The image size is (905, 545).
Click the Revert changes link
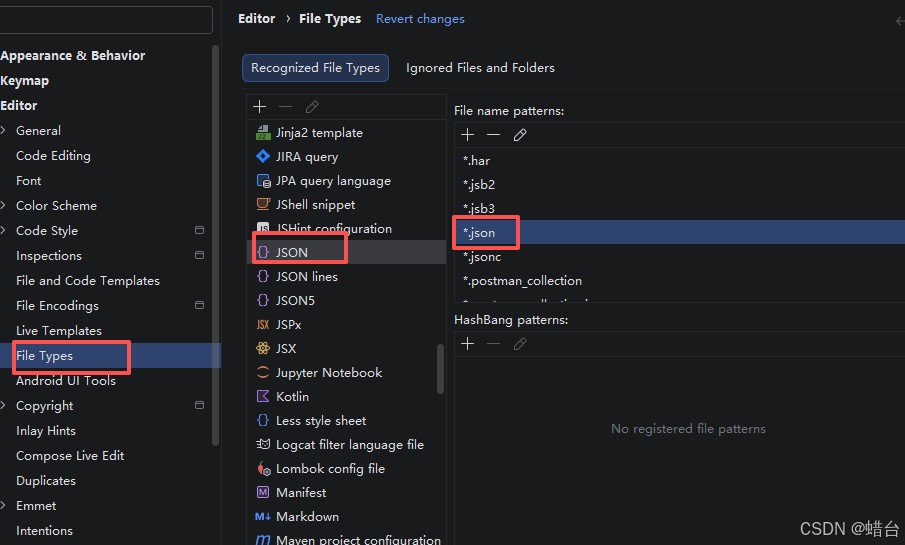tap(420, 19)
